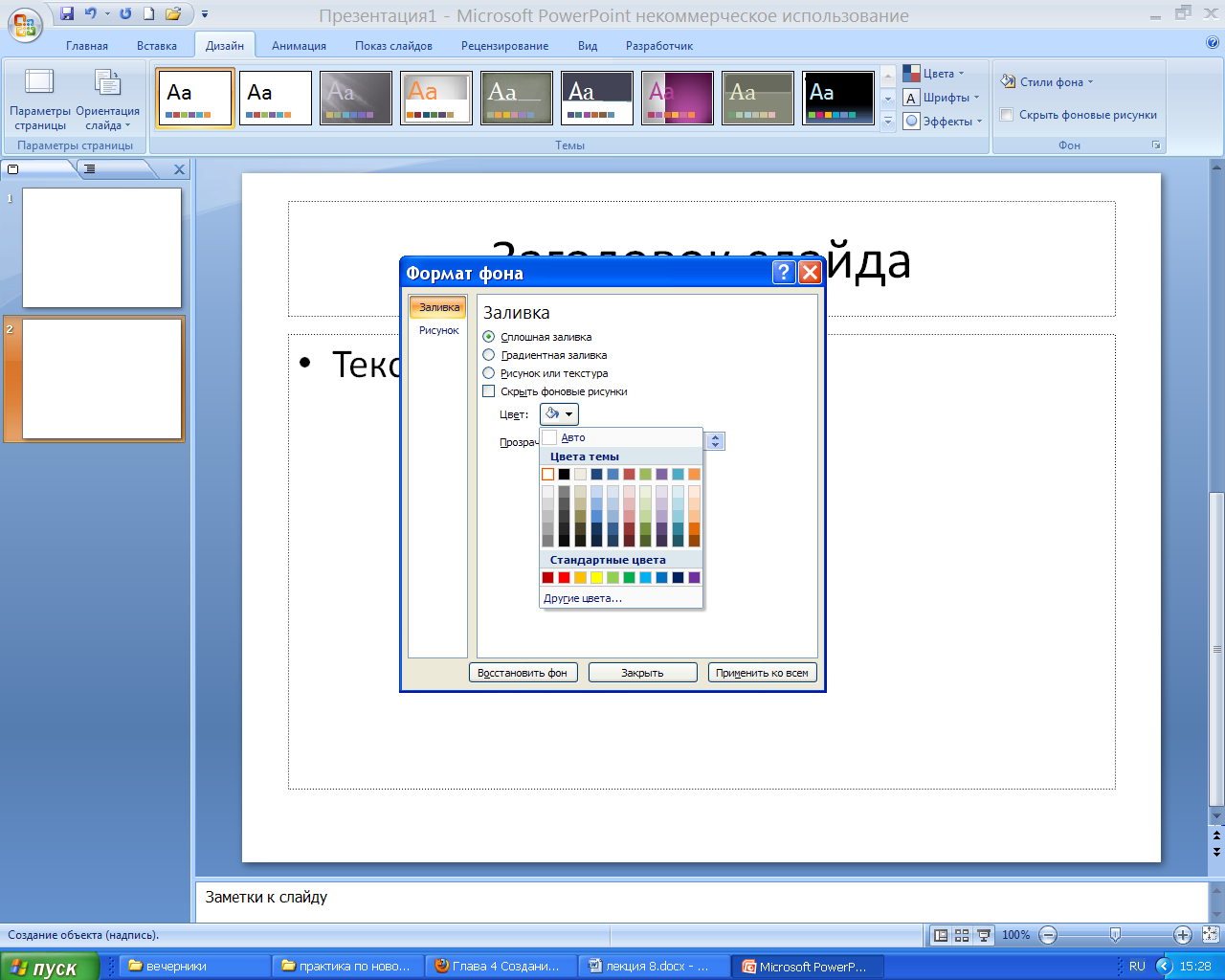The image size is (1225, 980).
Task: Click the zoom slider handle
Action: pyautogui.click(x=1115, y=935)
